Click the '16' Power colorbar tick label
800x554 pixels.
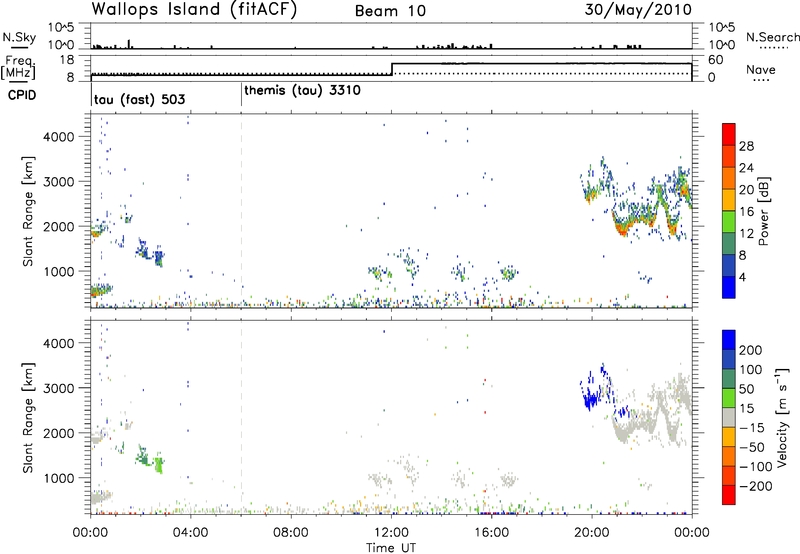[x=746, y=212]
